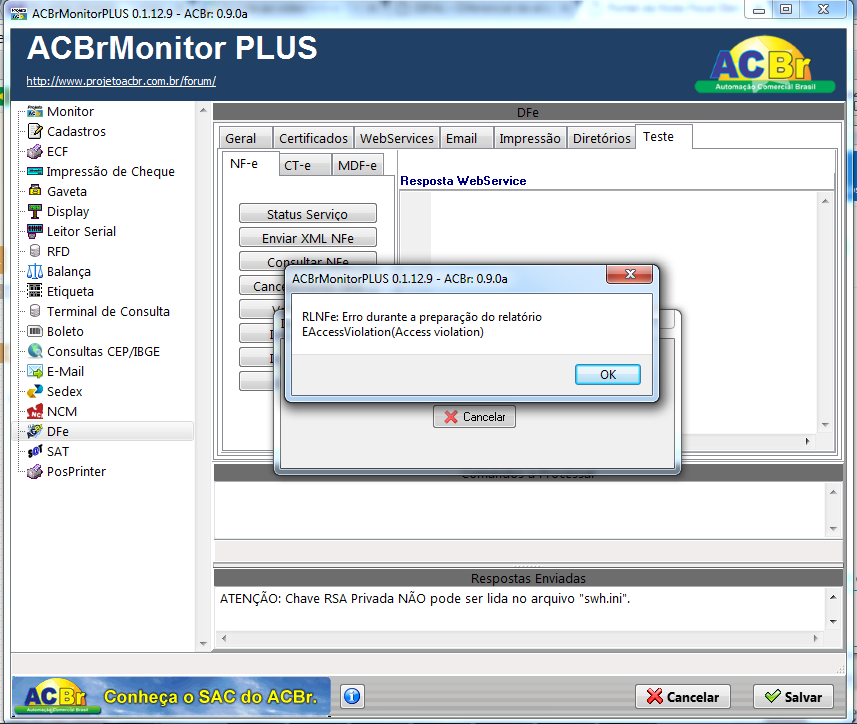Open the Etiqueta barcode icon

[35, 291]
